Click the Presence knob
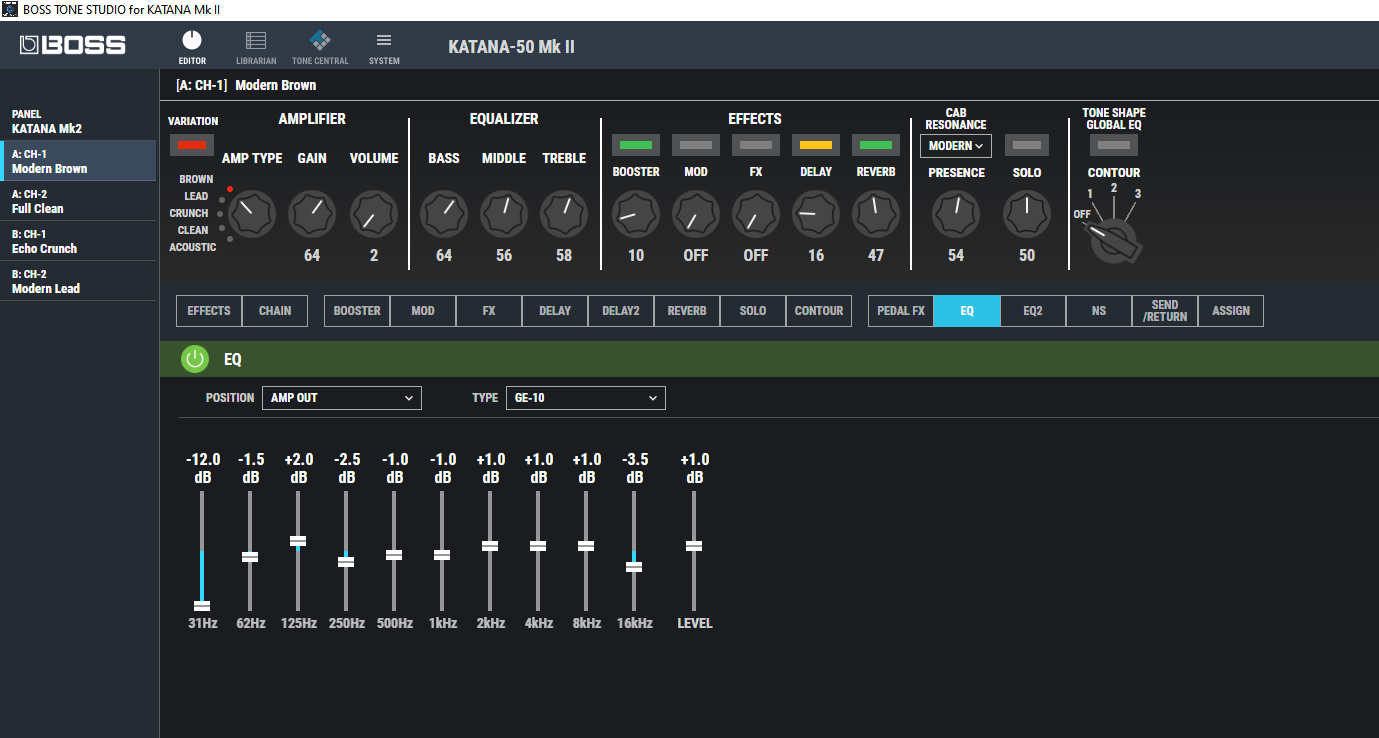Screen dimensions: 1379x738 (956, 214)
